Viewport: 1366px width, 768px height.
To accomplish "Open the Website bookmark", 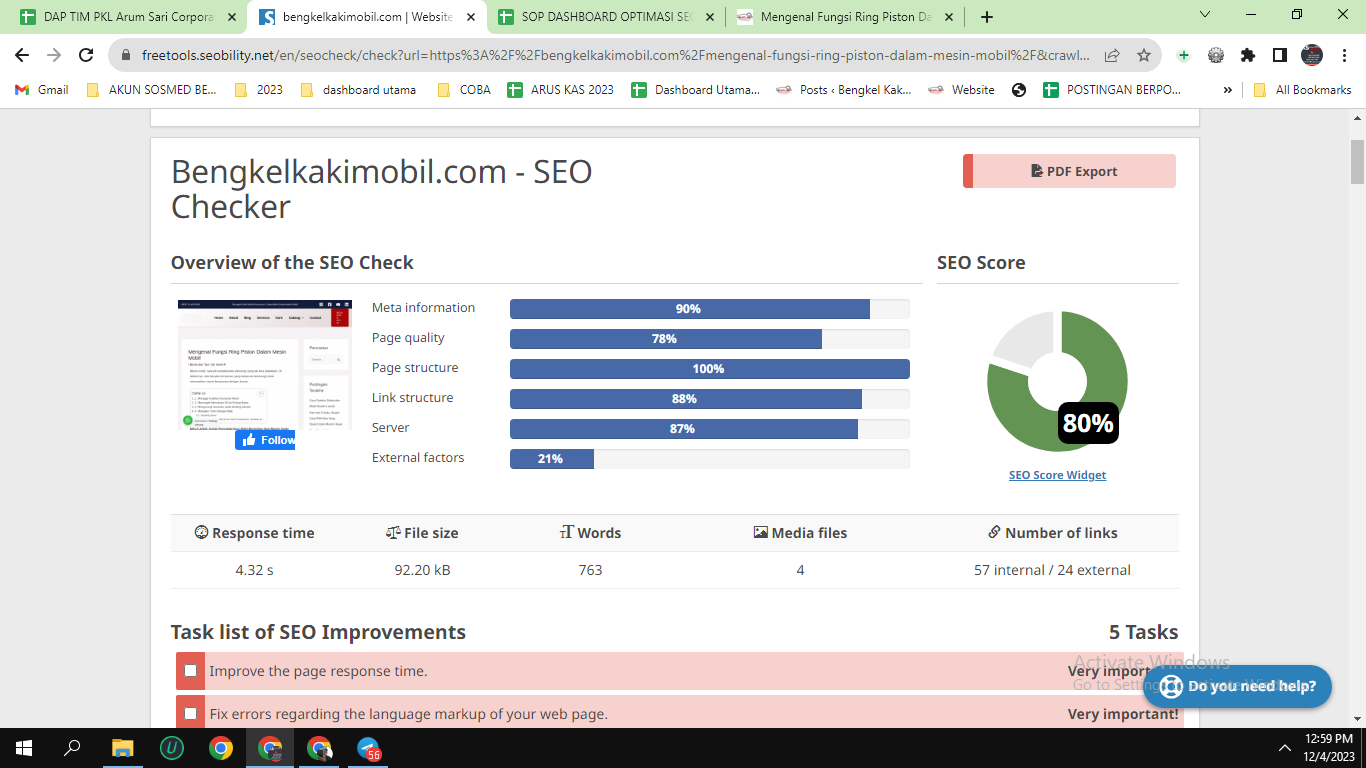I will [961, 90].
